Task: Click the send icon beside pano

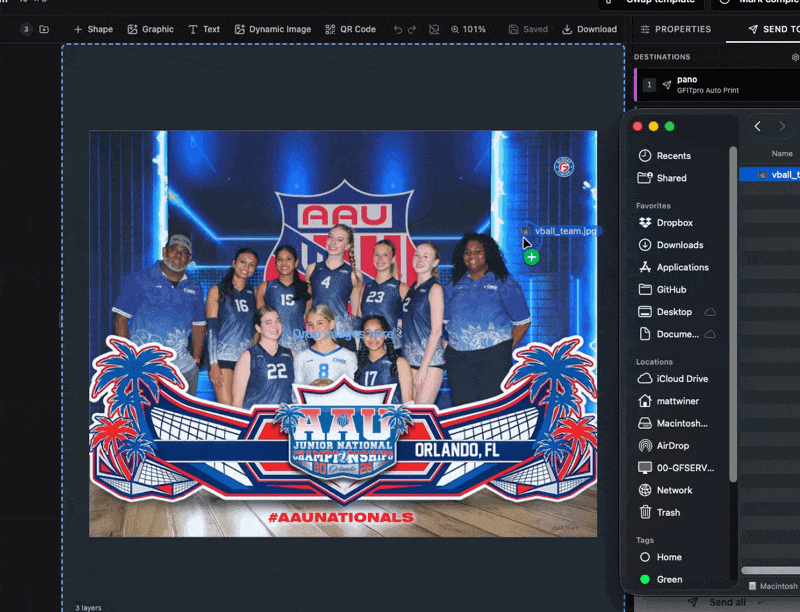Action: (x=667, y=85)
